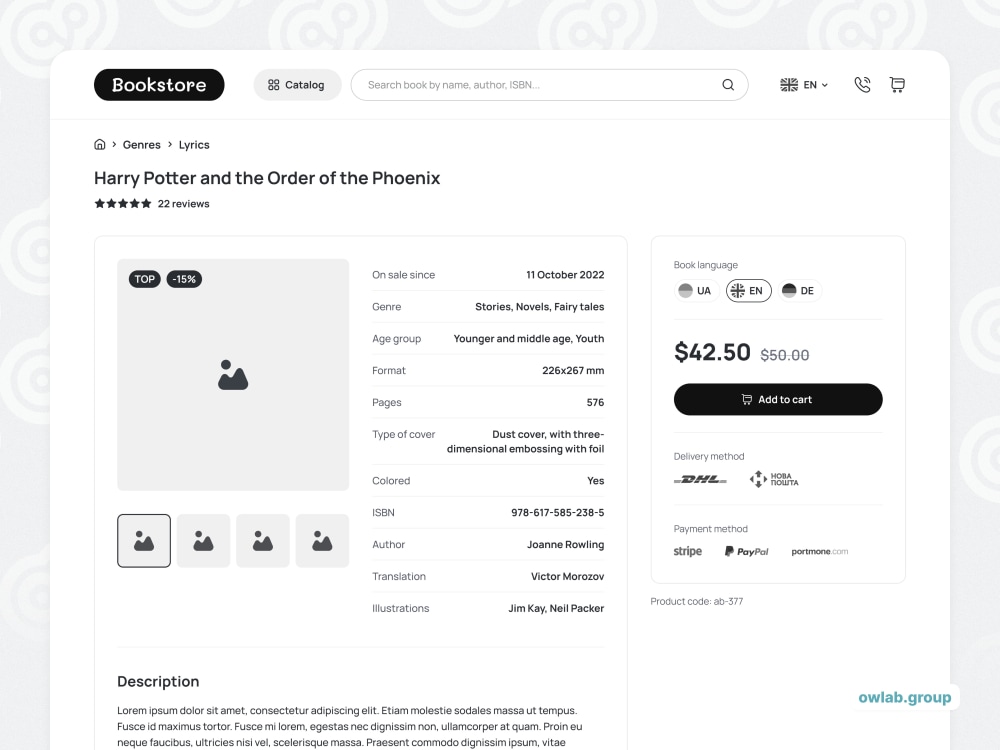Screen dimensions: 1000x750
Task: Open Lyrics breadcrumb link
Action: point(194,145)
